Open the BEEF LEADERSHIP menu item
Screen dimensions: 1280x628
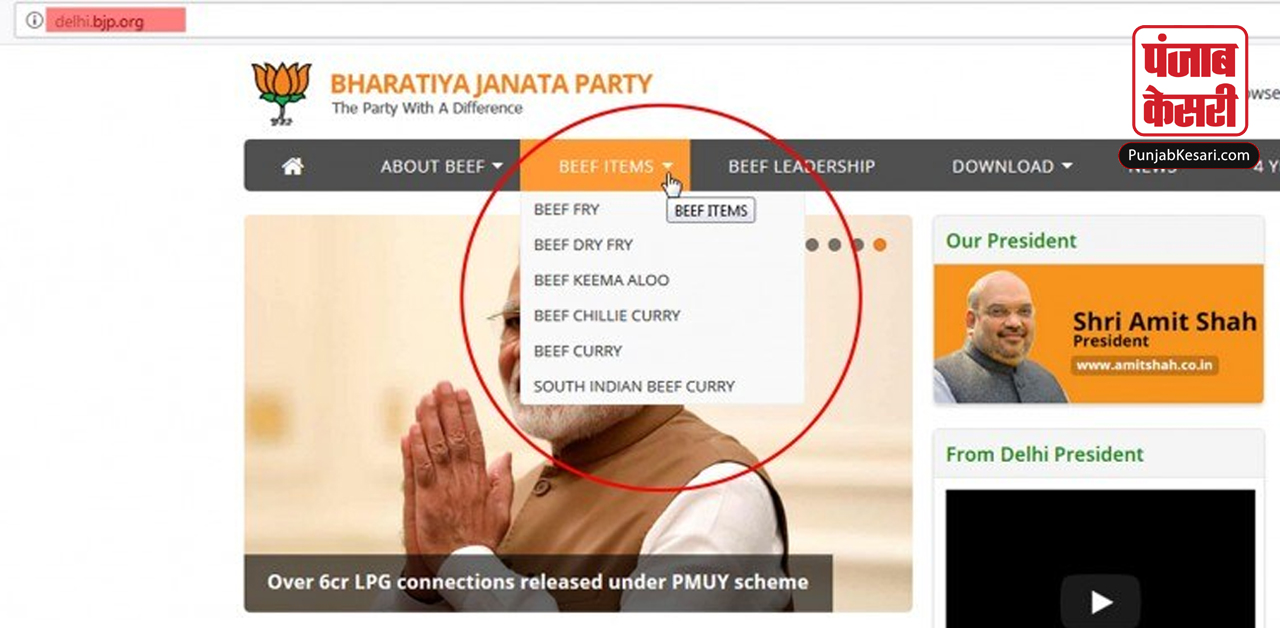[x=801, y=166]
